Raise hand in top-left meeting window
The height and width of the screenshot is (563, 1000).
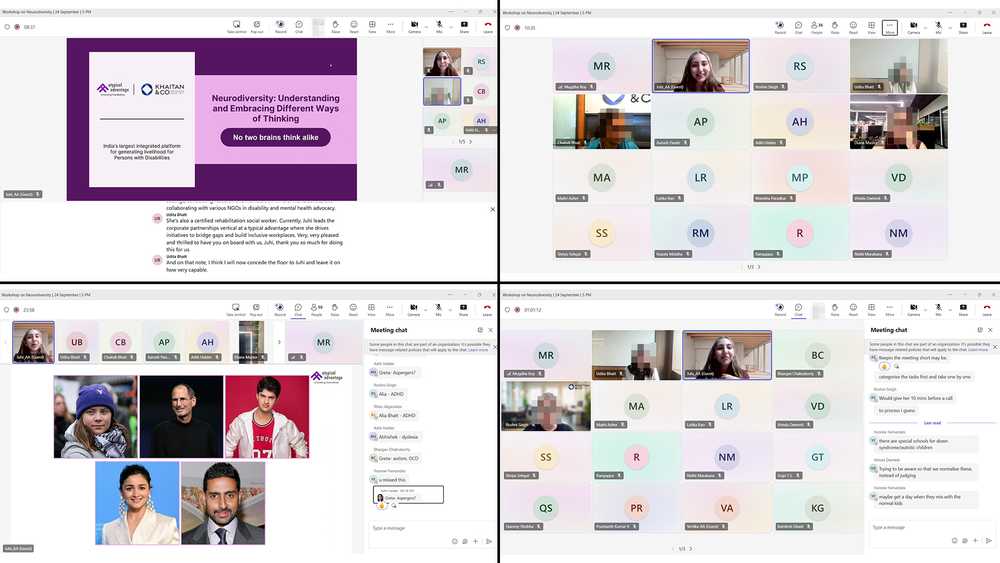[335, 27]
